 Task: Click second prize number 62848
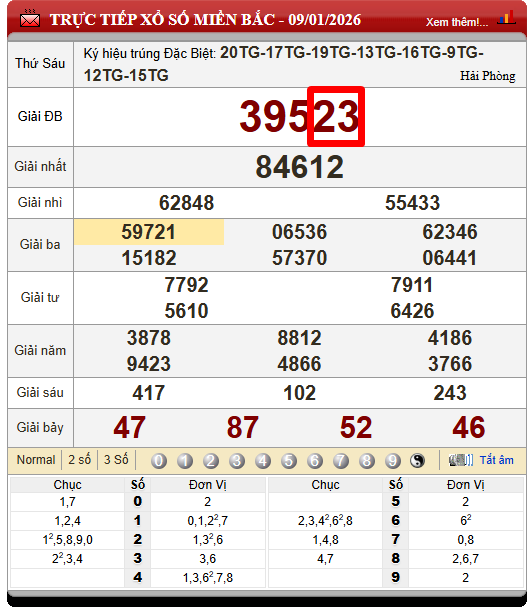click(x=187, y=203)
